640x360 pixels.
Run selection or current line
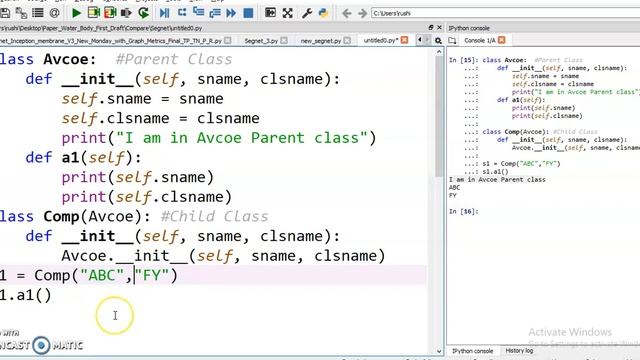click(126, 13)
